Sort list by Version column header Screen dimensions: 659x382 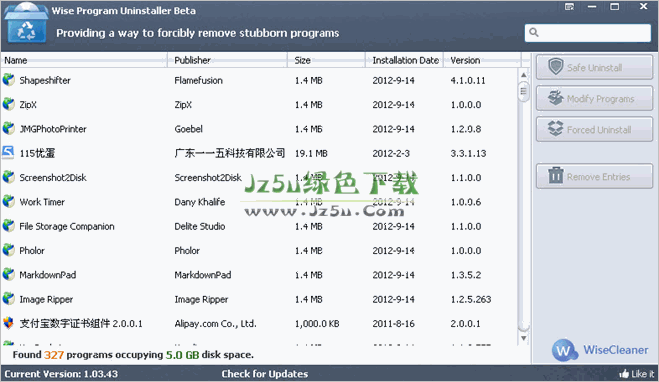482,60
